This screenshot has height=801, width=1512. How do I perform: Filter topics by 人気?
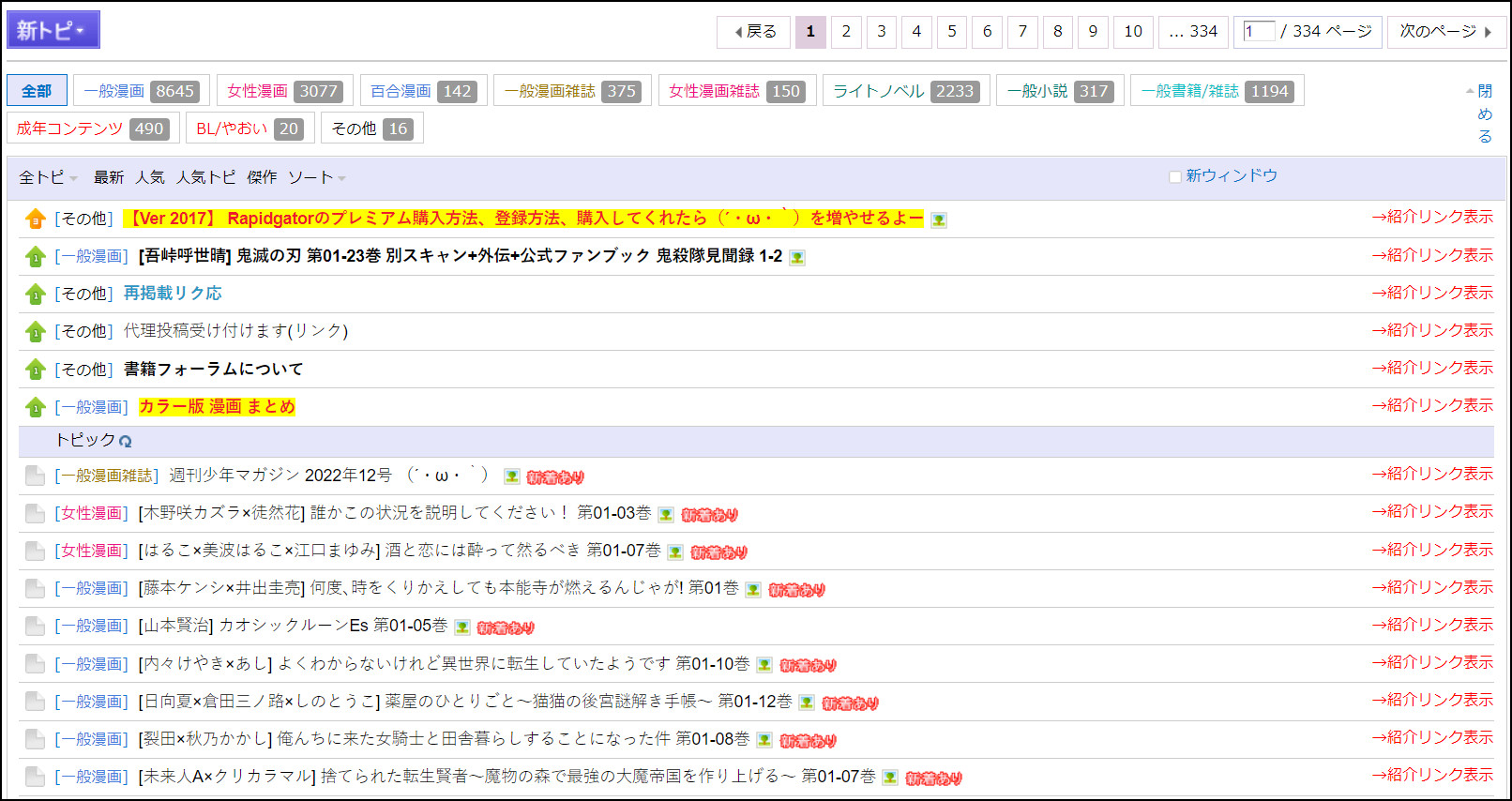(150, 177)
